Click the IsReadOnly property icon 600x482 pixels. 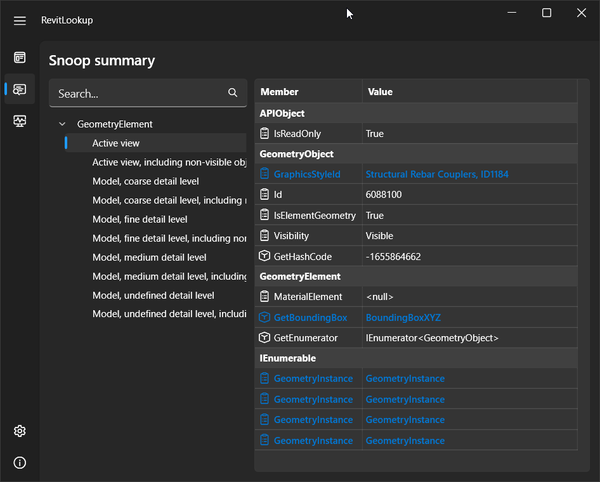(264, 133)
